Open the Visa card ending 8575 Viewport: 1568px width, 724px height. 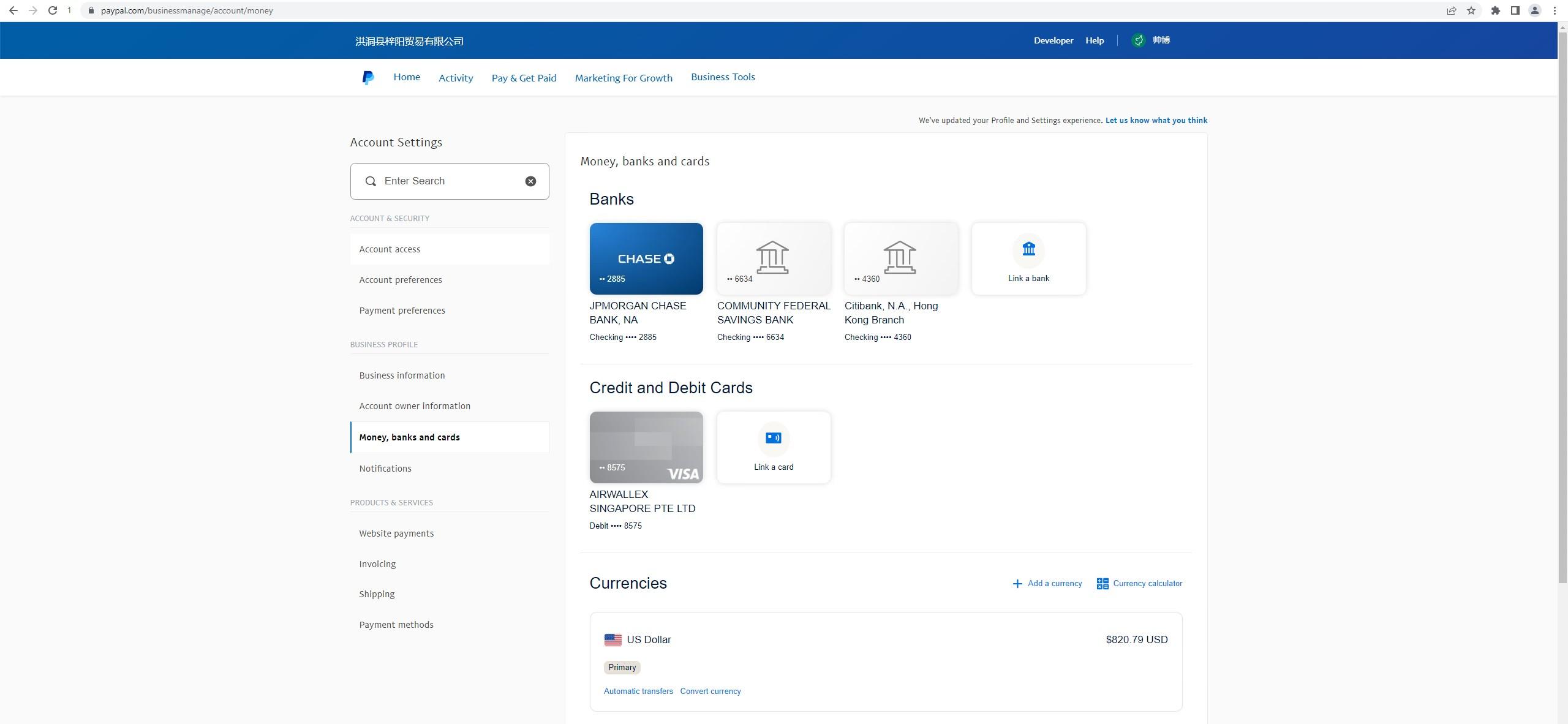pos(646,447)
